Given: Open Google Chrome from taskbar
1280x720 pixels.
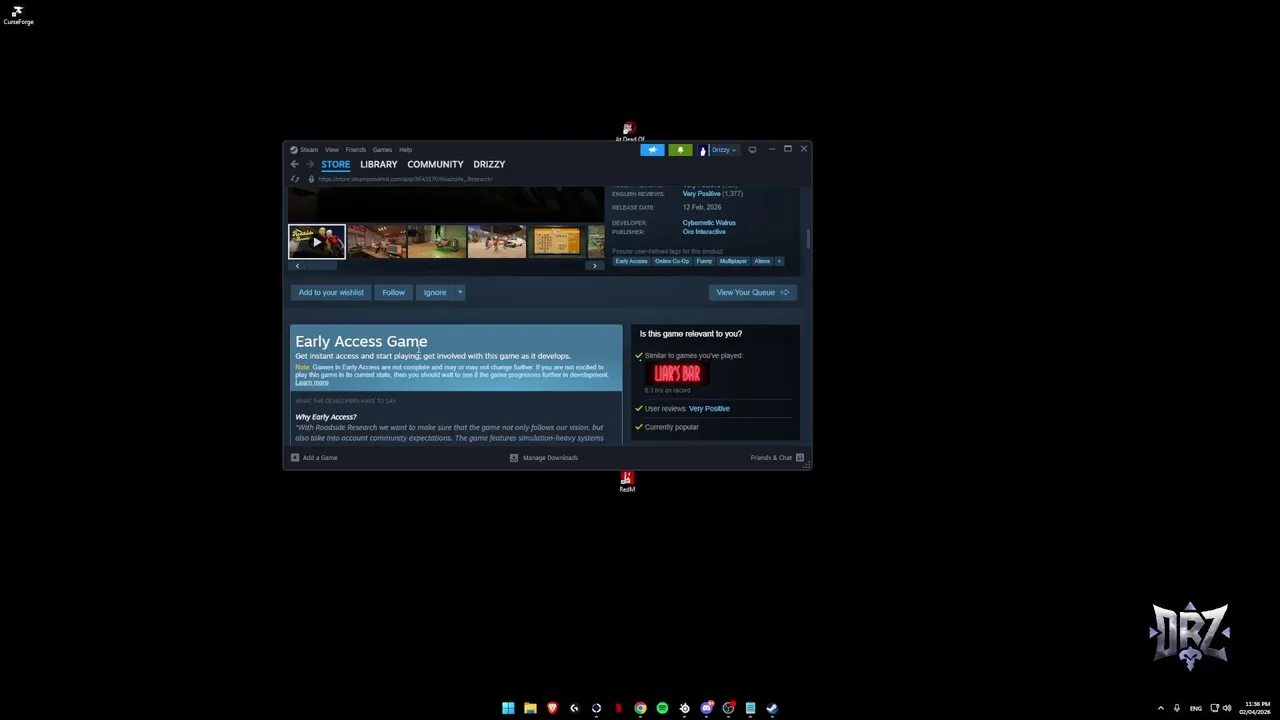Looking at the screenshot, I should tap(640, 708).
